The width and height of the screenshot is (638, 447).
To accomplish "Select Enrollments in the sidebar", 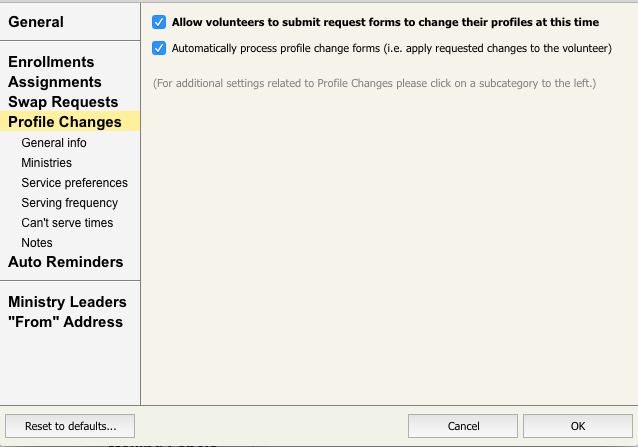I will (x=51, y=62).
